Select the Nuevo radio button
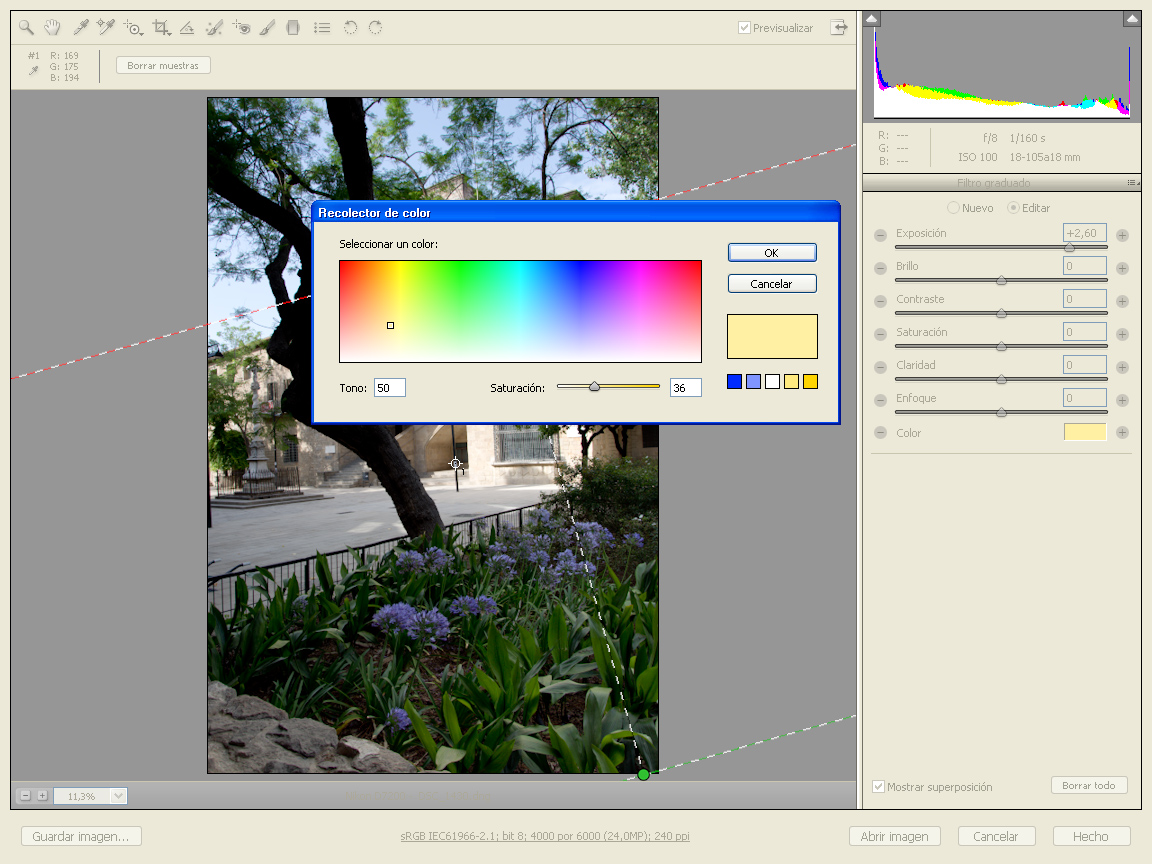This screenshot has height=864, width=1152. point(953,208)
